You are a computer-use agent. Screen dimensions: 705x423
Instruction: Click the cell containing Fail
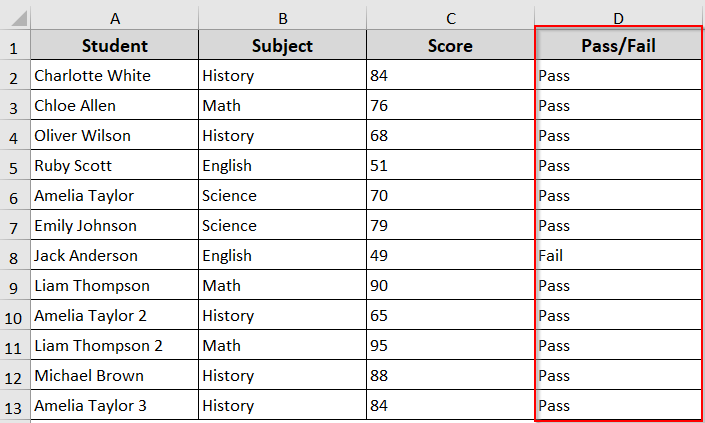pyautogui.click(x=618, y=256)
